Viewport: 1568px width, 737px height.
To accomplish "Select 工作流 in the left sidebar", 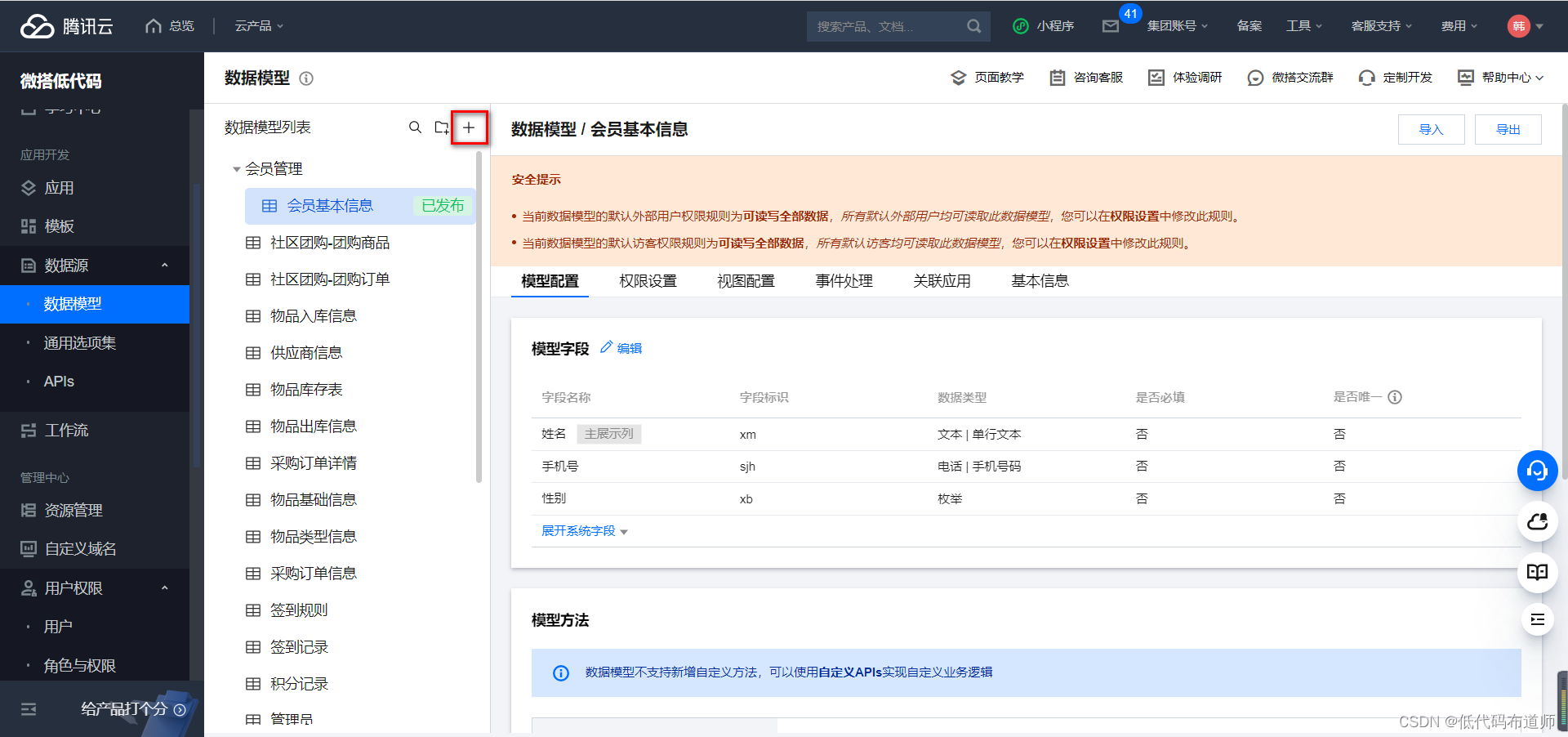I will point(64,430).
